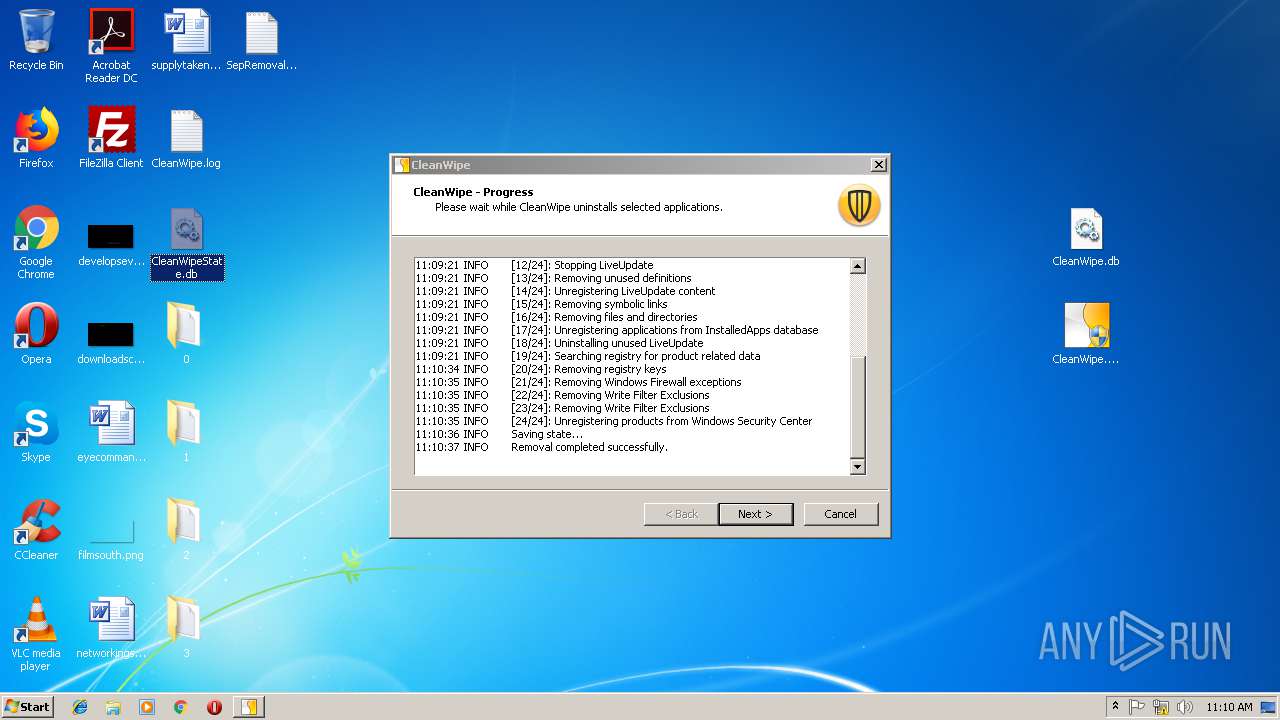Close the CleanWipe window

point(878,165)
